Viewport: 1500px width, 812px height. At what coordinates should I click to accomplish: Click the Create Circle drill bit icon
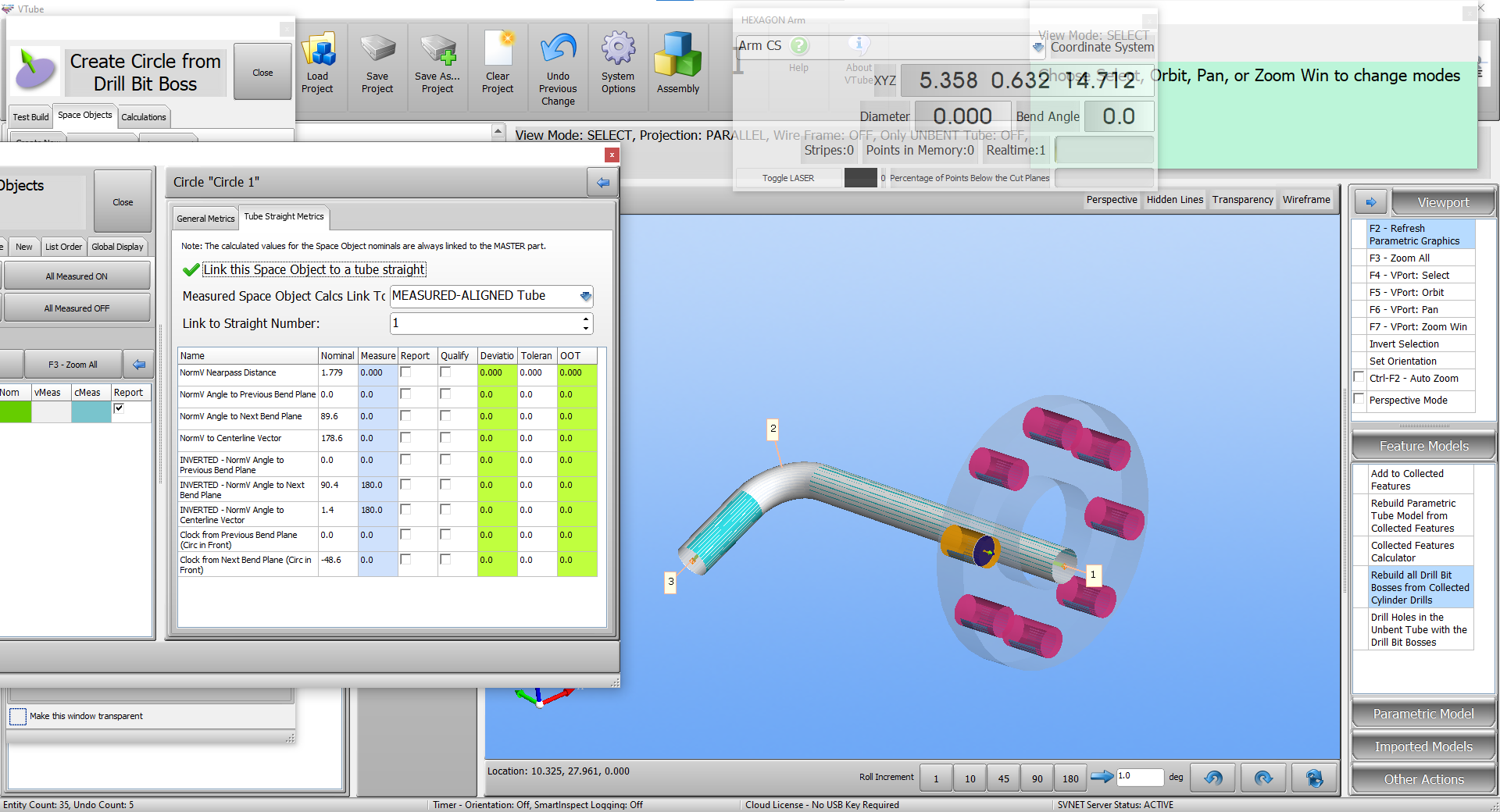36,69
